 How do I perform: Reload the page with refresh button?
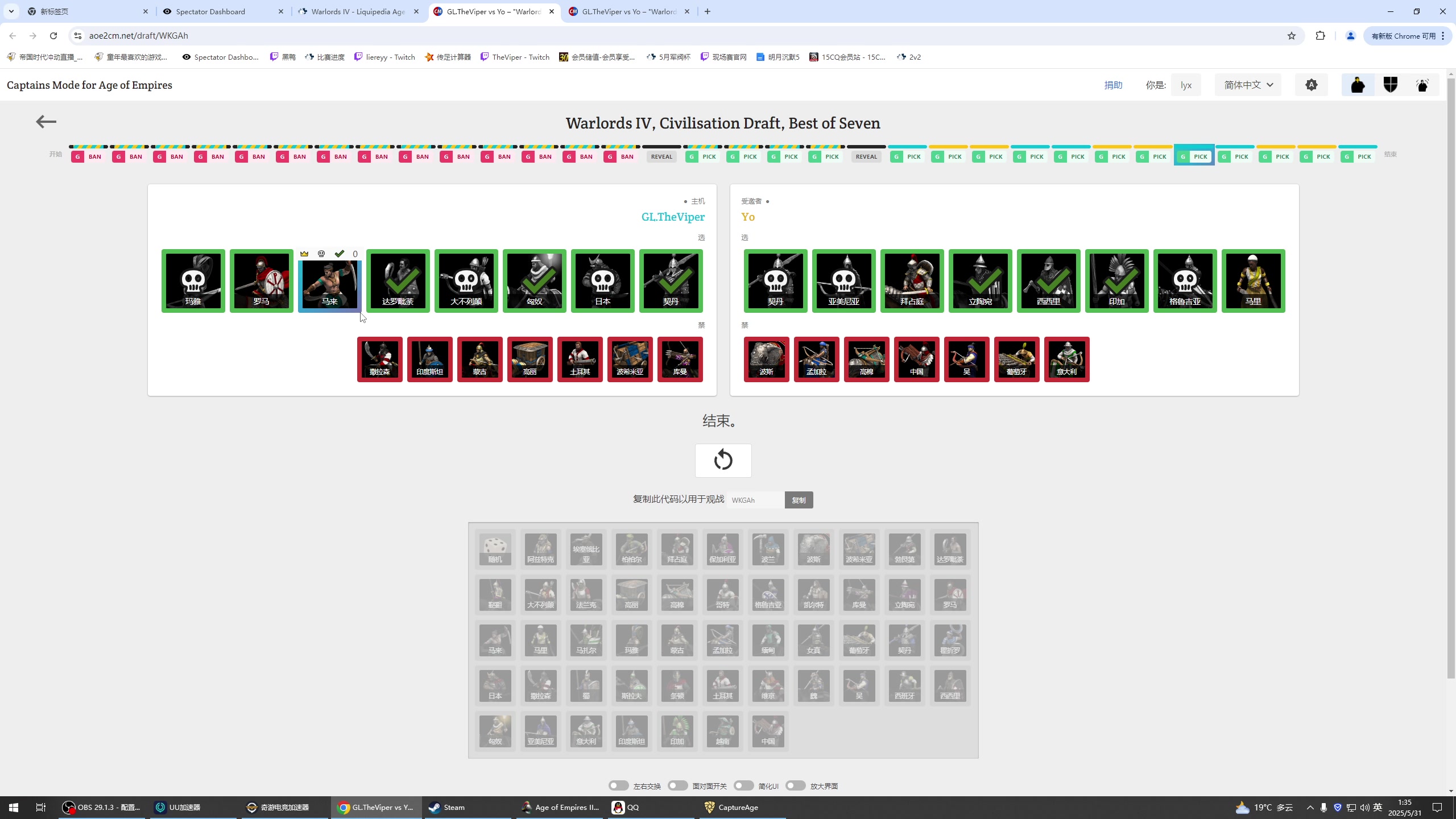(x=53, y=36)
